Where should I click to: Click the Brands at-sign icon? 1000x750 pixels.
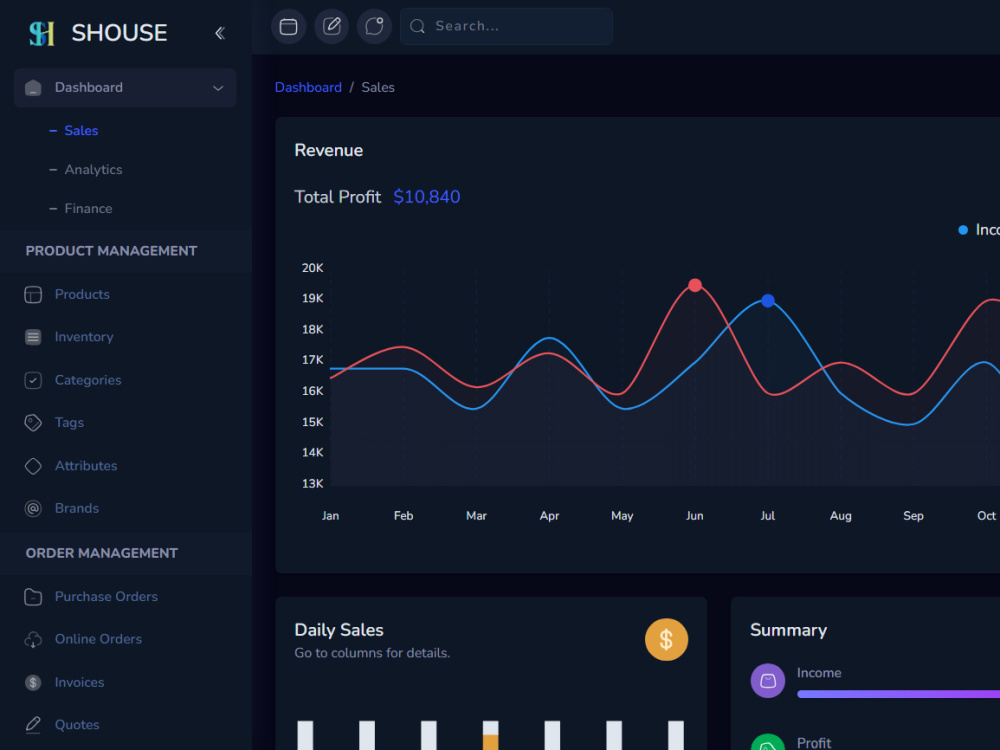tap(33, 508)
